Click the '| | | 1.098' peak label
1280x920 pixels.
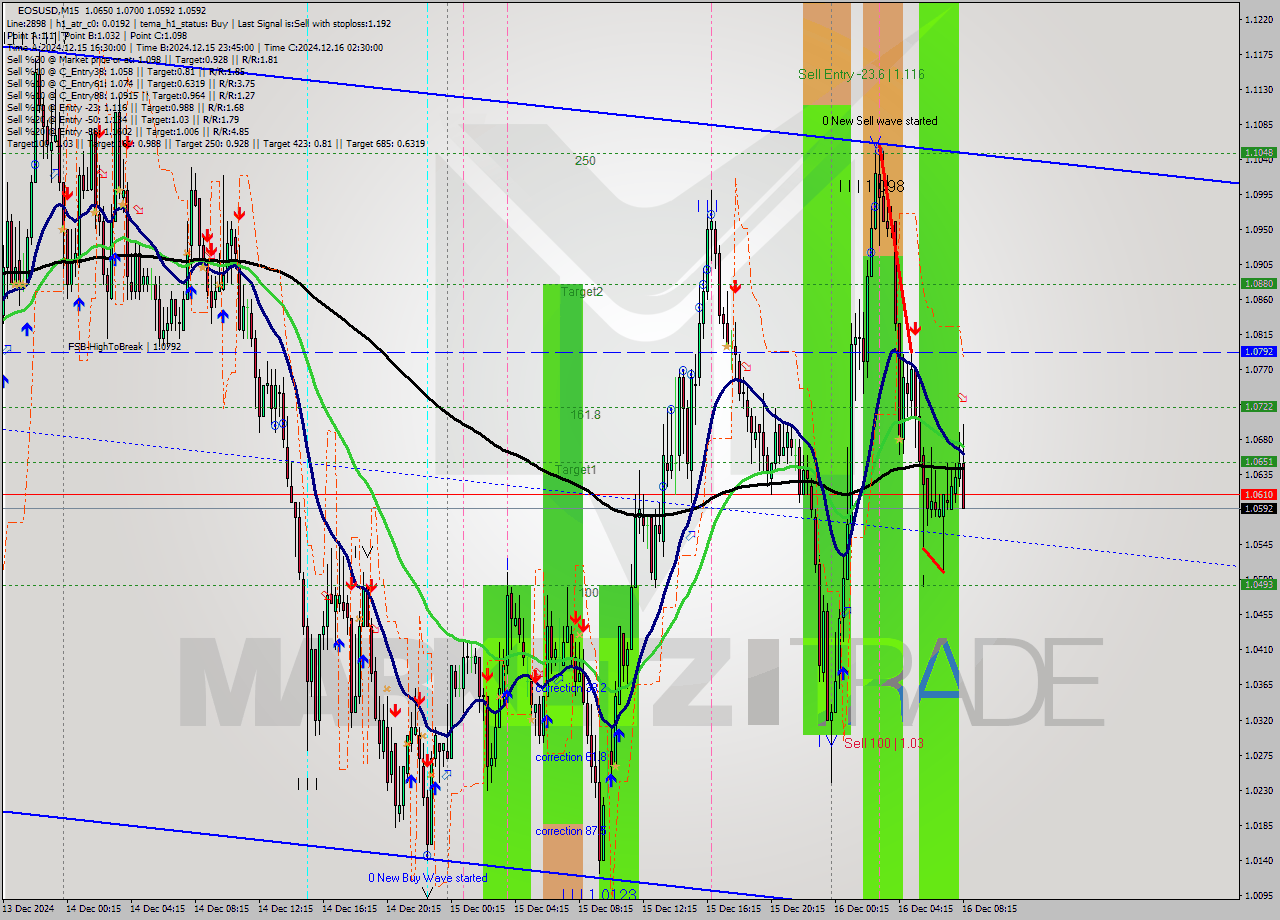coord(872,186)
